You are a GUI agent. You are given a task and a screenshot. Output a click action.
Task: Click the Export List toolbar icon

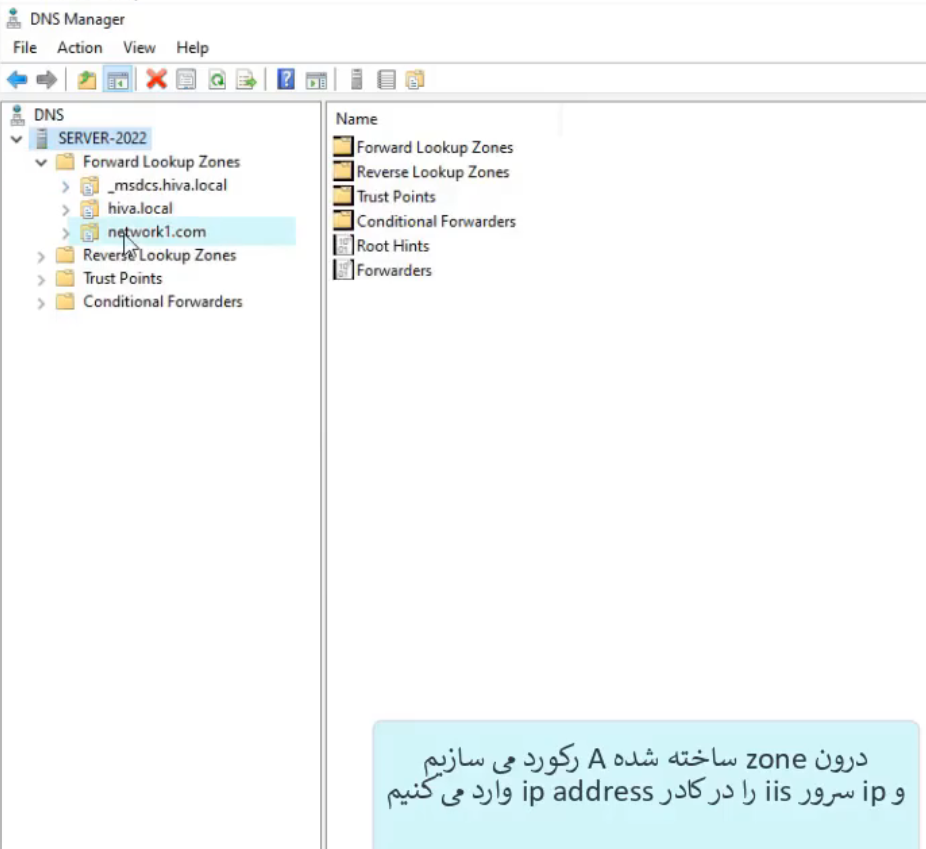click(x=246, y=79)
